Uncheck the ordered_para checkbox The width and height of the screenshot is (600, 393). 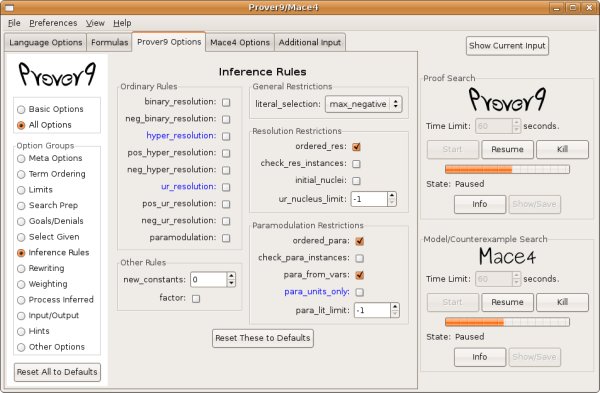[359, 241]
